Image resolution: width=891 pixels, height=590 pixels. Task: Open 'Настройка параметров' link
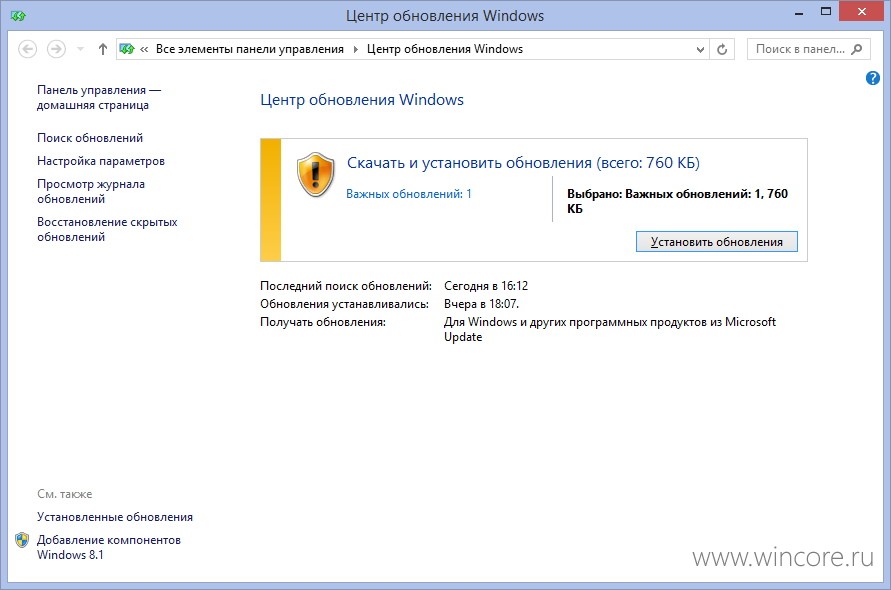coord(101,161)
